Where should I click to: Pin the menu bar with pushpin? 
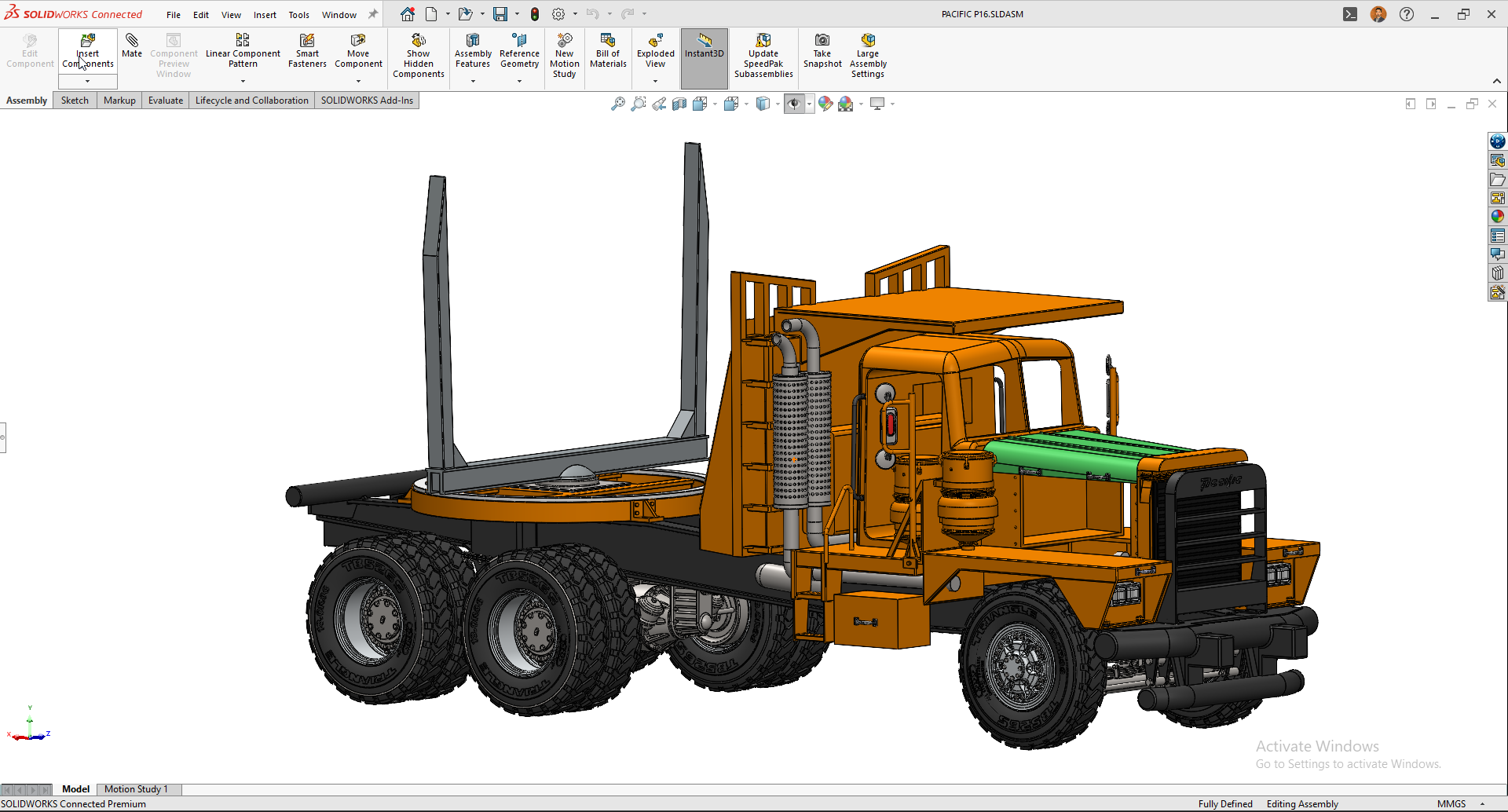(373, 14)
